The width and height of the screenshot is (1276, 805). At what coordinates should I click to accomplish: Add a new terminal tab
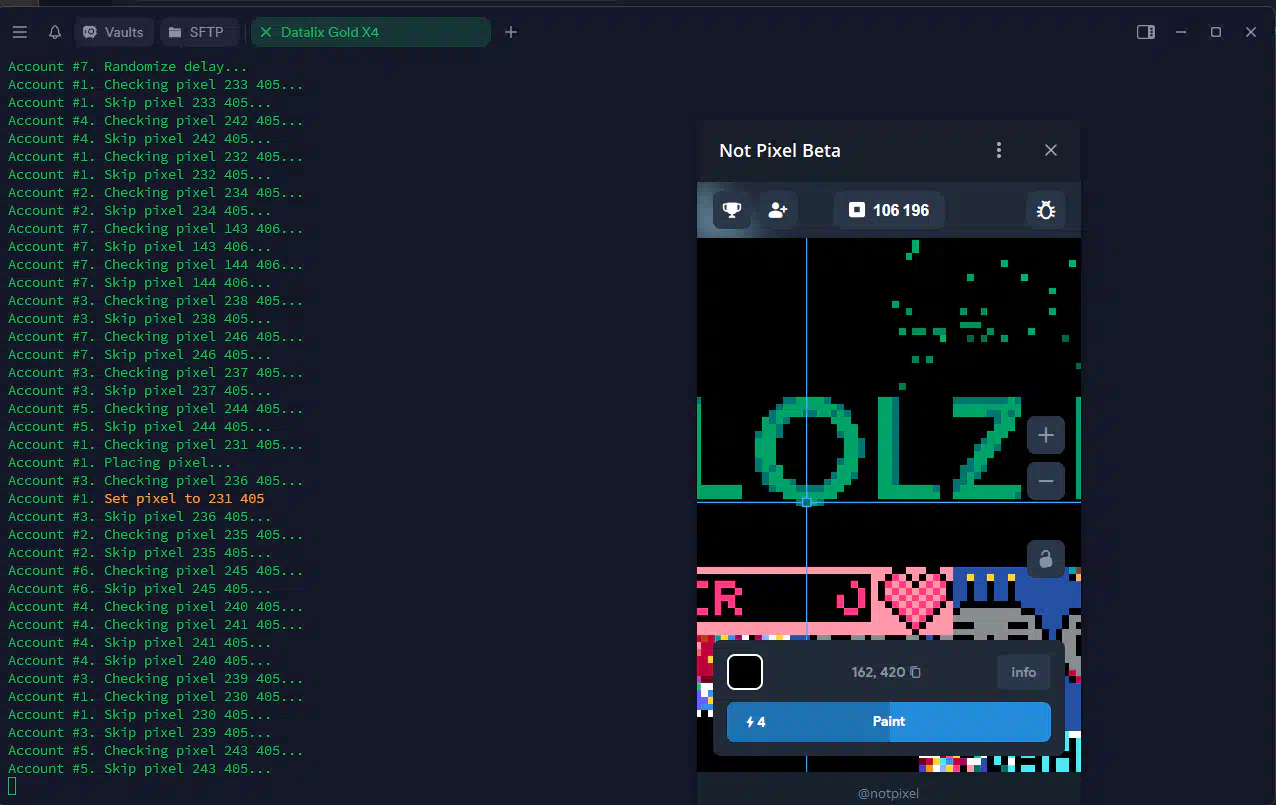point(511,32)
